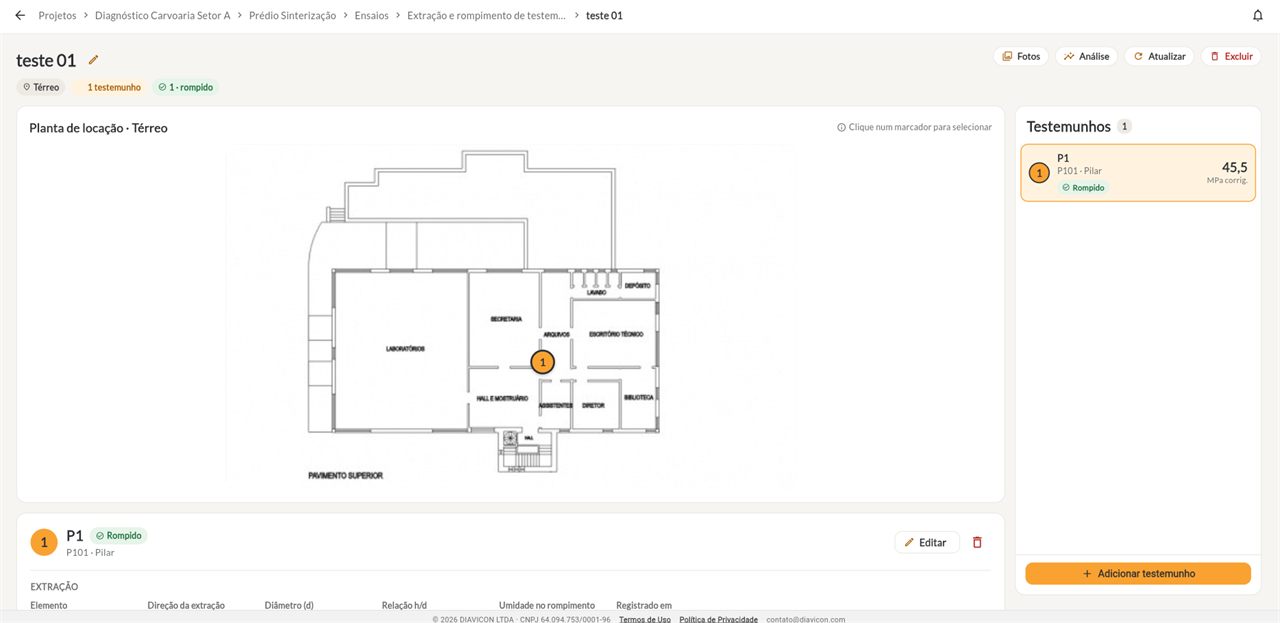Click the 'Planta de locação · Térreo' heading
Image resolution: width=1280 pixels, height=623 pixels.
[x=98, y=128]
